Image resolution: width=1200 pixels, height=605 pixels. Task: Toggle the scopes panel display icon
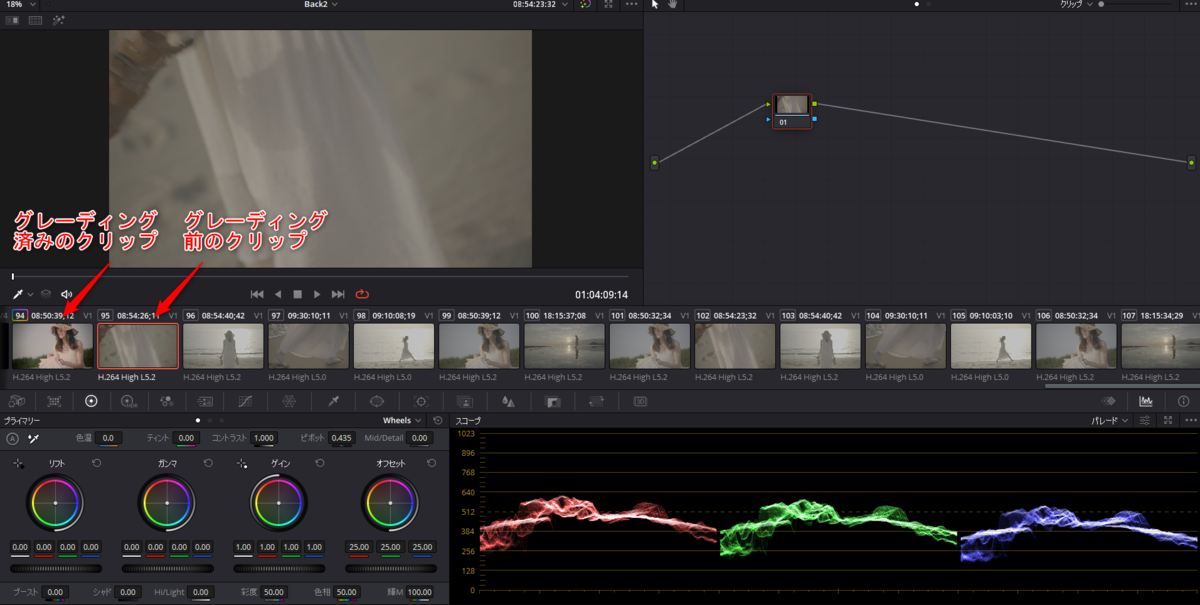tap(1146, 401)
